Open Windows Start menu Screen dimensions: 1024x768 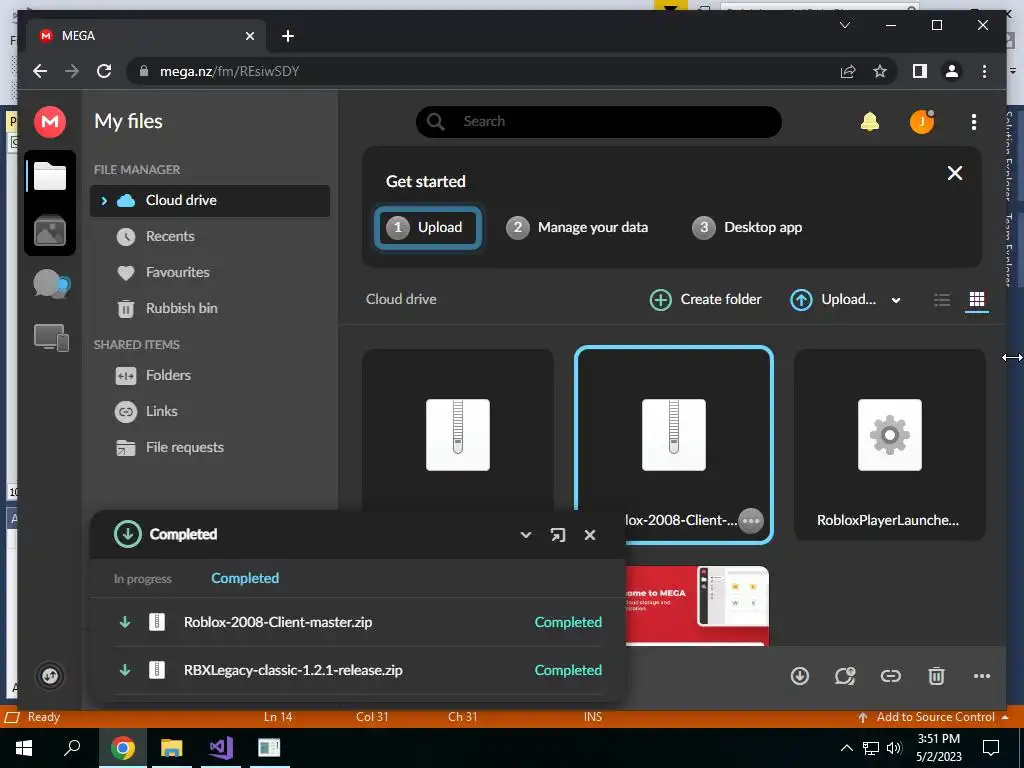pos(24,748)
